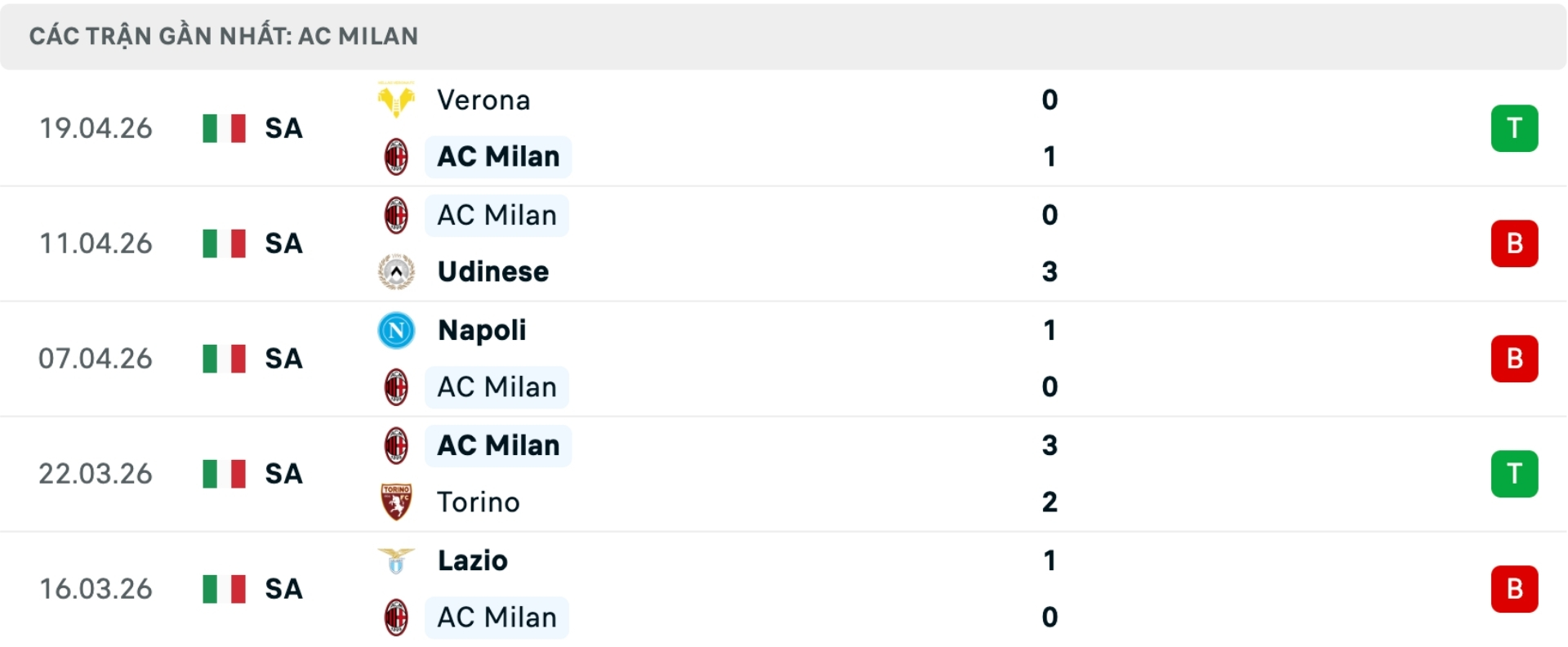Click the SA league label for 07.04.26
1568x647 pixels.
pos(283,359)
